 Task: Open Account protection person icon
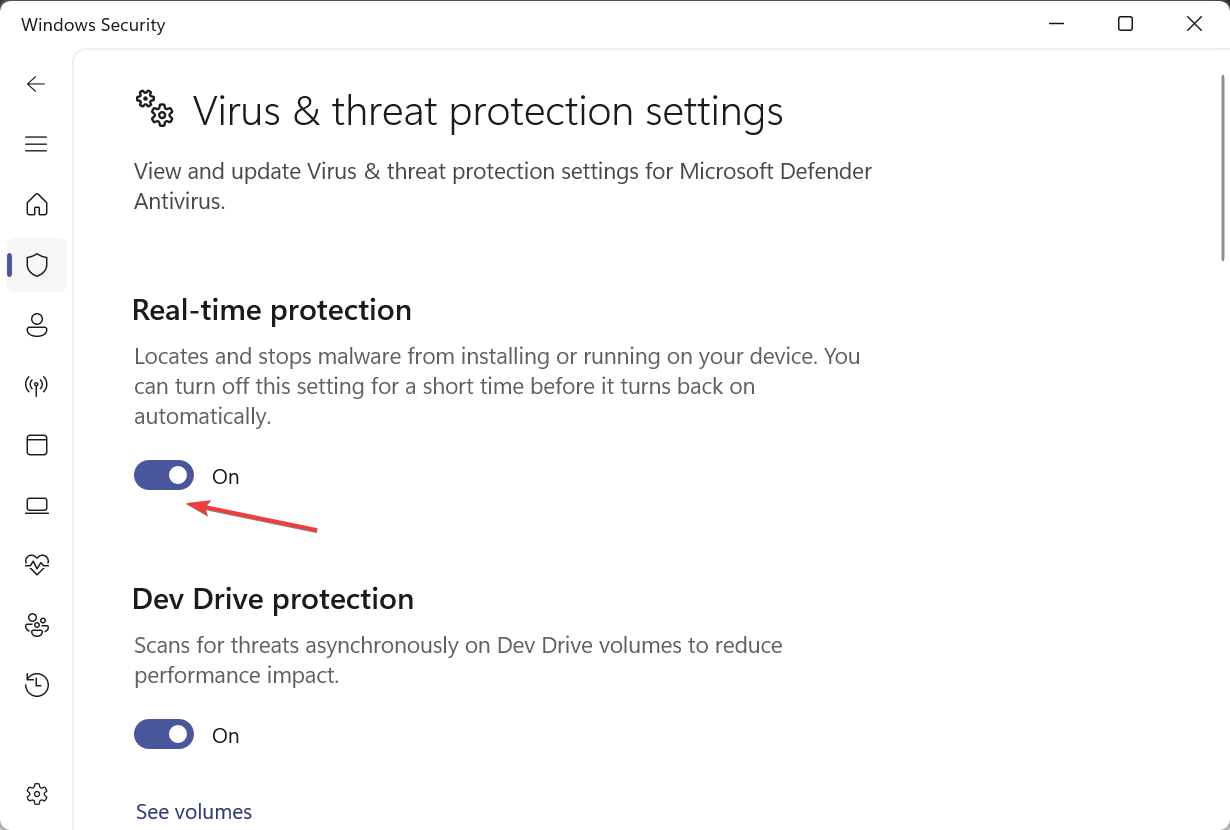click(37, 325)
